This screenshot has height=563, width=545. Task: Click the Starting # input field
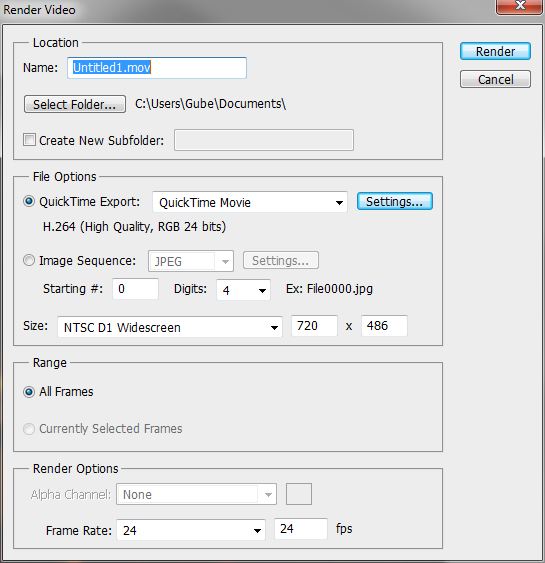(x=135, y=289)
